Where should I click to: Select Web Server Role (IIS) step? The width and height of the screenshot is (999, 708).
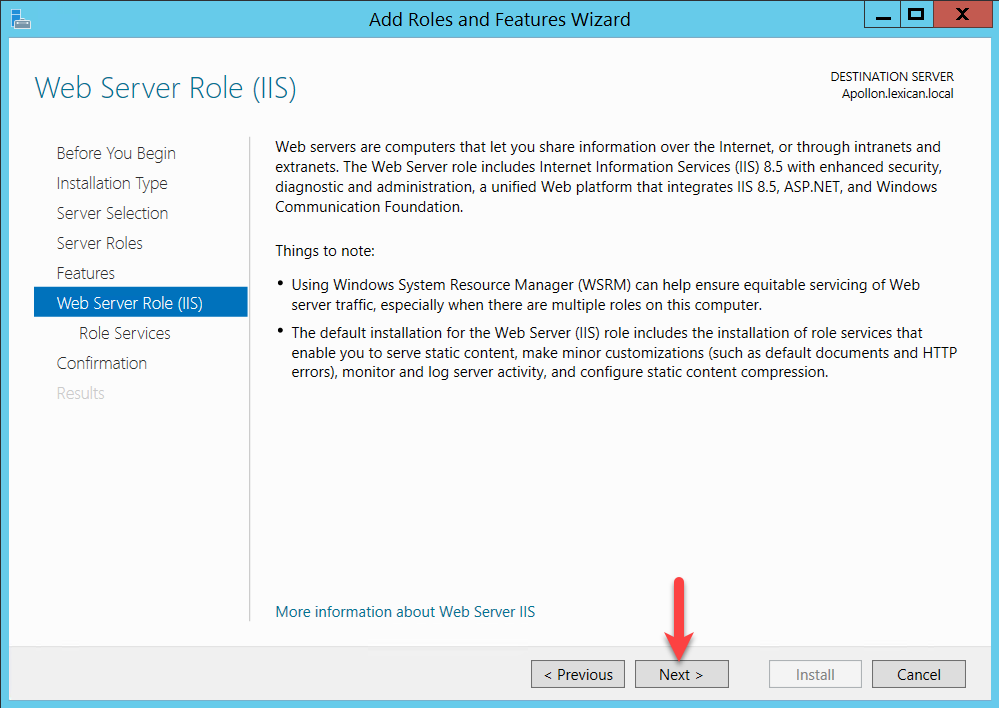tap(141, 302)
